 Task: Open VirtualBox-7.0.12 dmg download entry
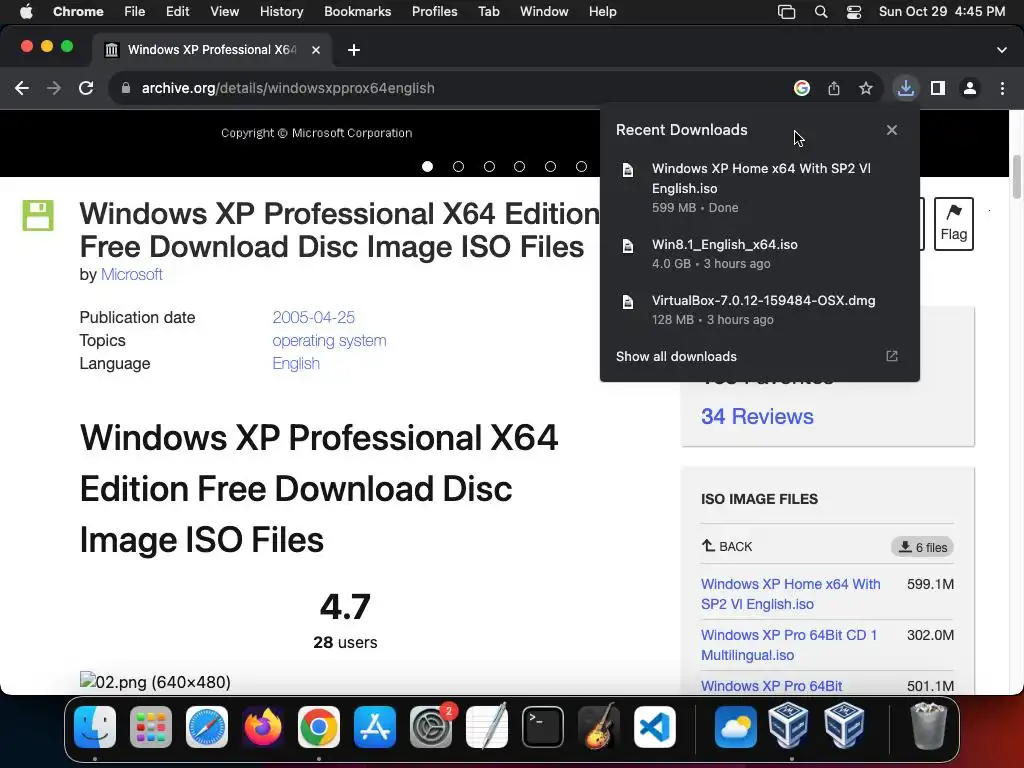(x=760, y=310)
